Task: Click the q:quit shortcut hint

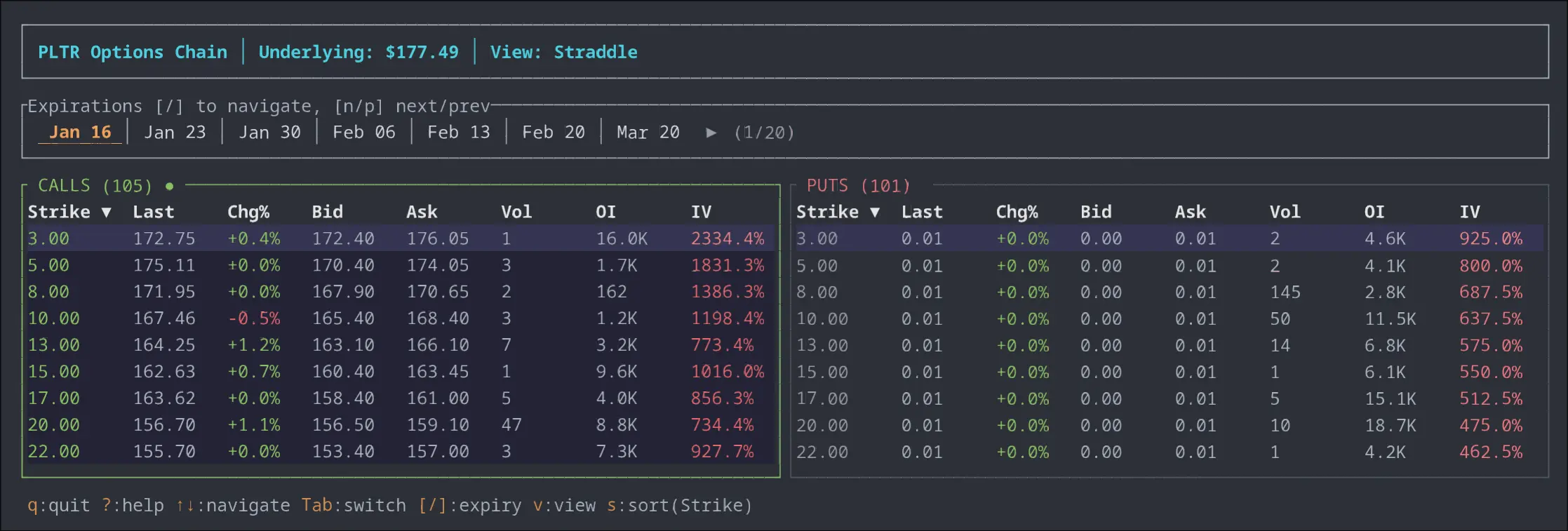Action: click(x=59, y=505)
